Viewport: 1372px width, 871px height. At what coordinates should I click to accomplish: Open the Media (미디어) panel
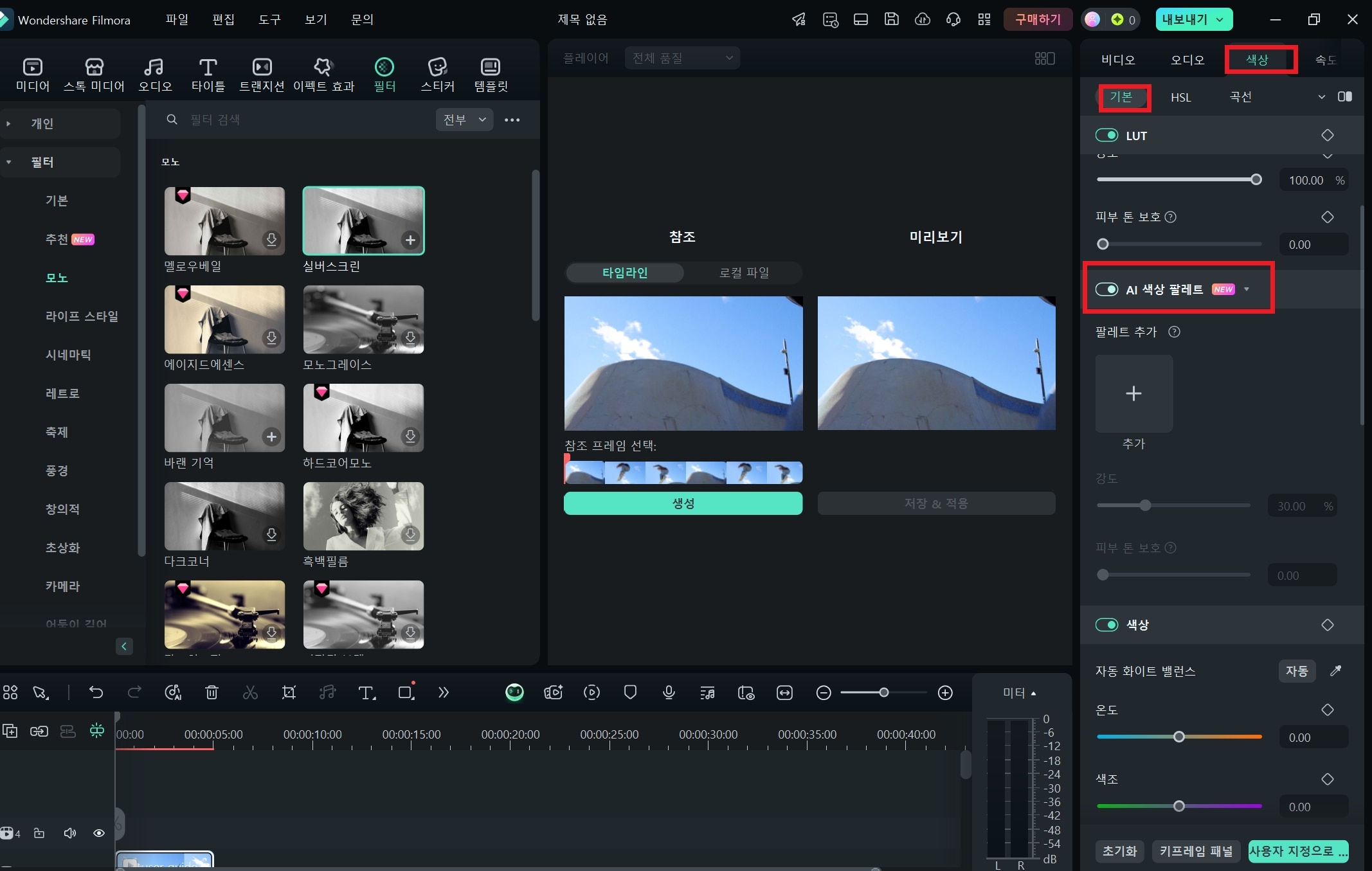(32, 75)
